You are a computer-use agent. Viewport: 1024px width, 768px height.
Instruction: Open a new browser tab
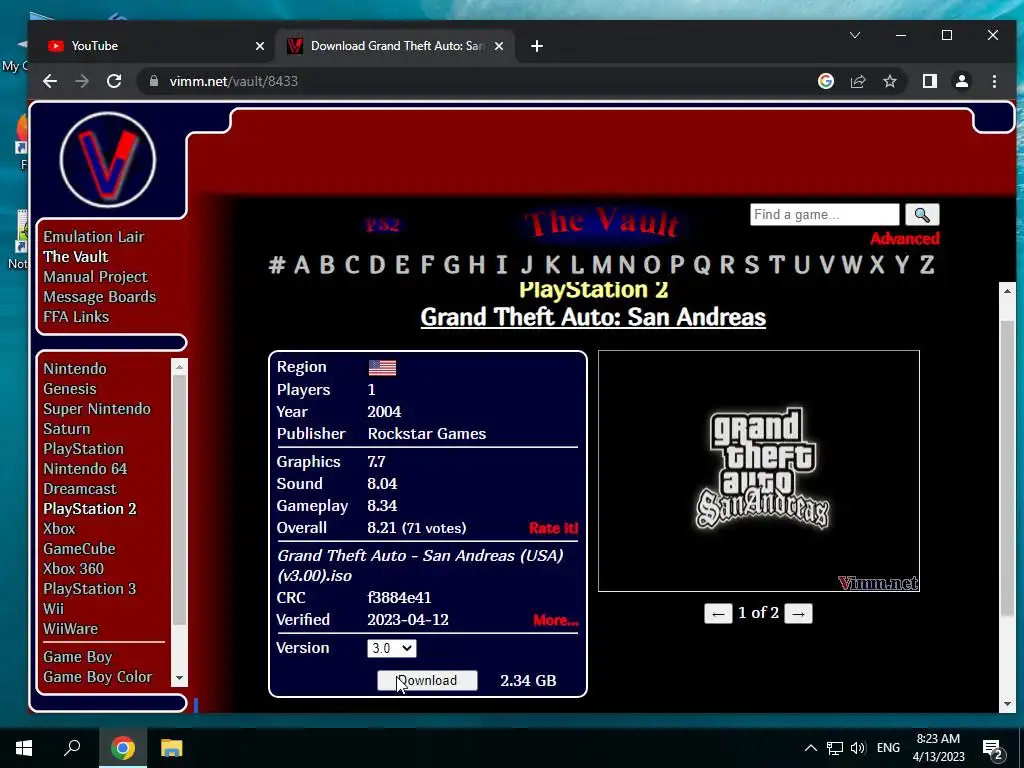tap(537, 46)
